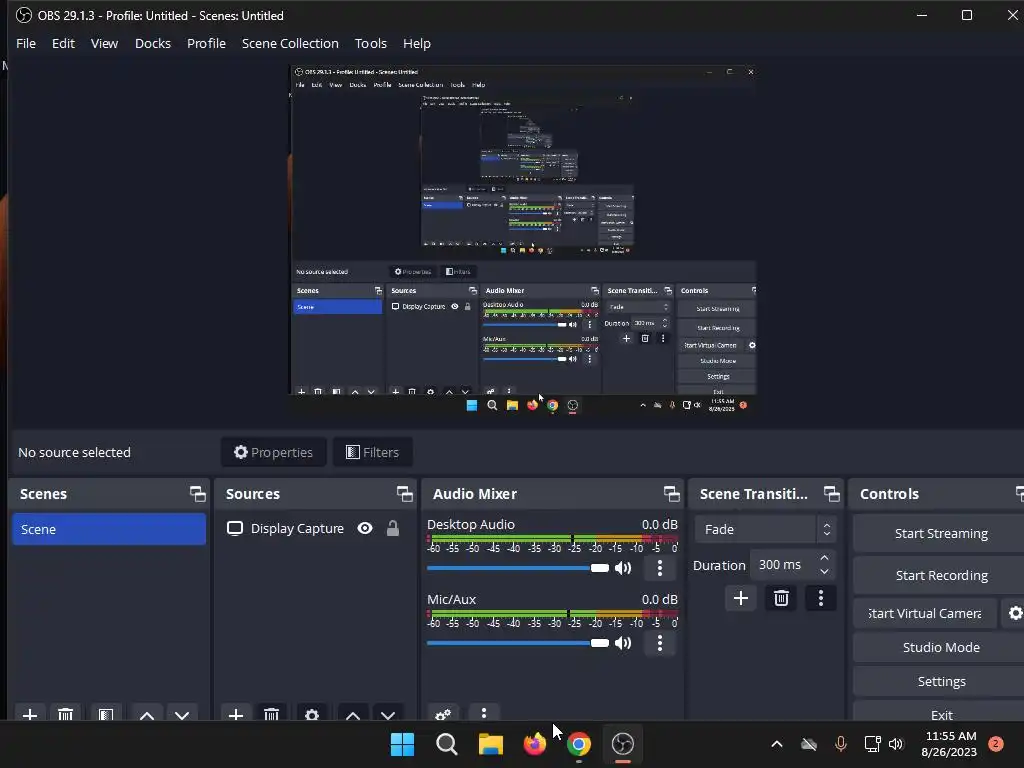Viewport: 1024px width, 768px height.
Task: Start the Virtual Camera
Action: [x=925, y=613]
